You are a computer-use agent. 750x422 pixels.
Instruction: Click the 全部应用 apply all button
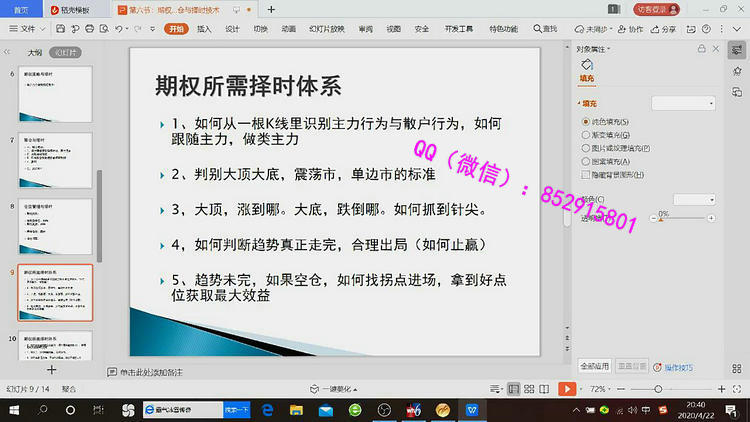[x=595, y=367]
